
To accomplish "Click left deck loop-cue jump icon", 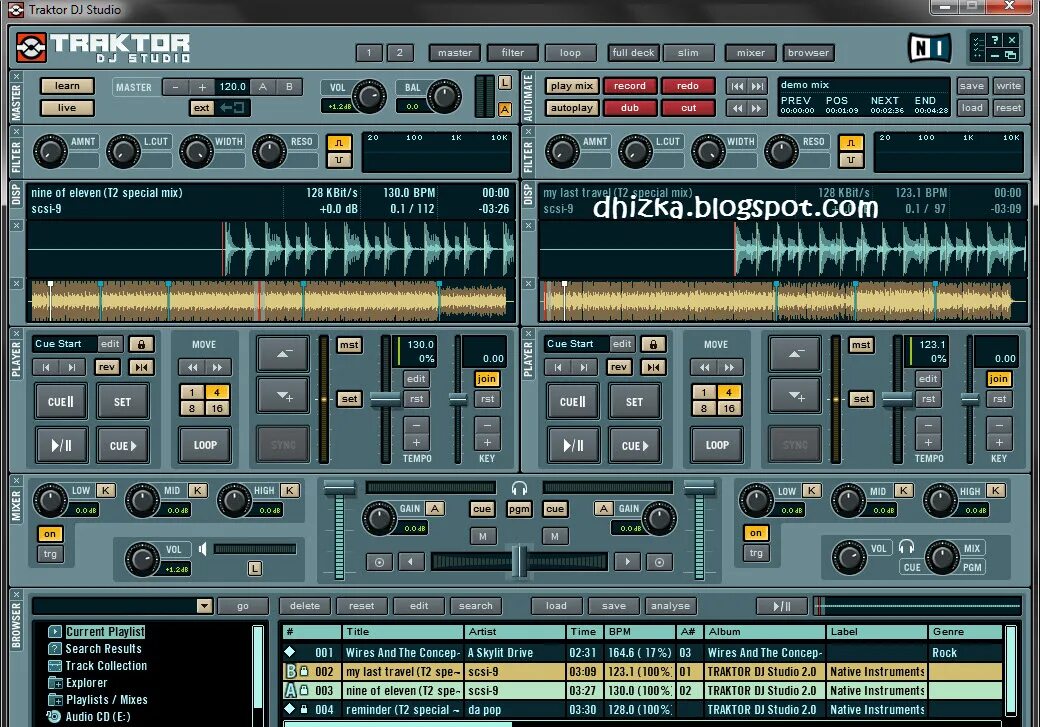I will pos(141,367).
